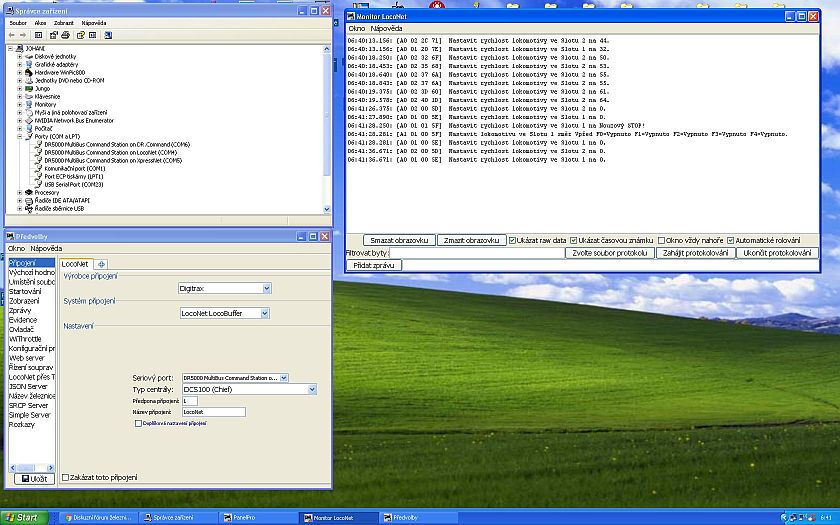Toggle the 'Ukázat raw data' checkbox
The height and width of the screenshot is (525, 840).
point(512,241)
